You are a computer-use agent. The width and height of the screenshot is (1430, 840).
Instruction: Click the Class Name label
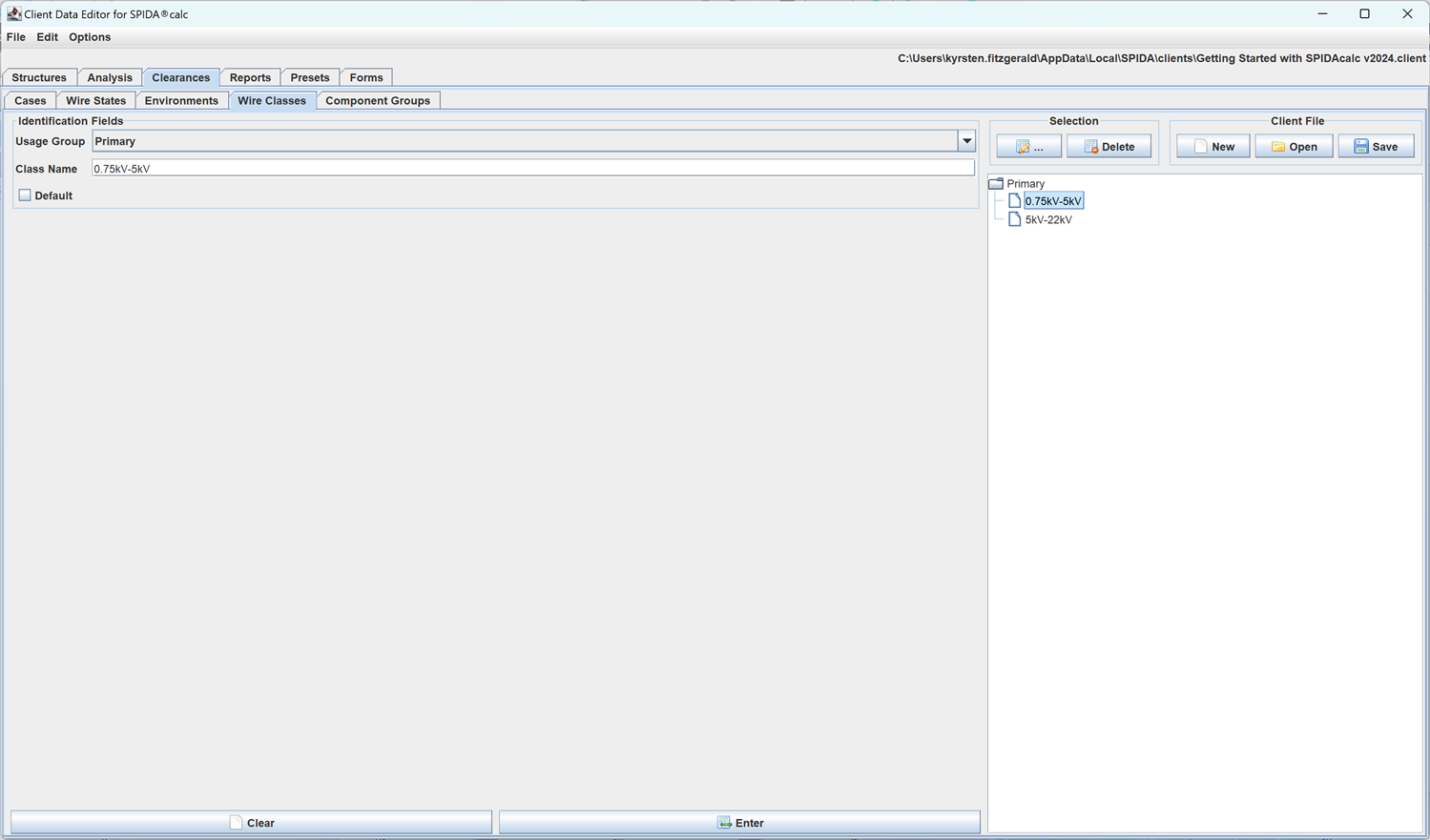pyautogui.click(x=46, y=169)
